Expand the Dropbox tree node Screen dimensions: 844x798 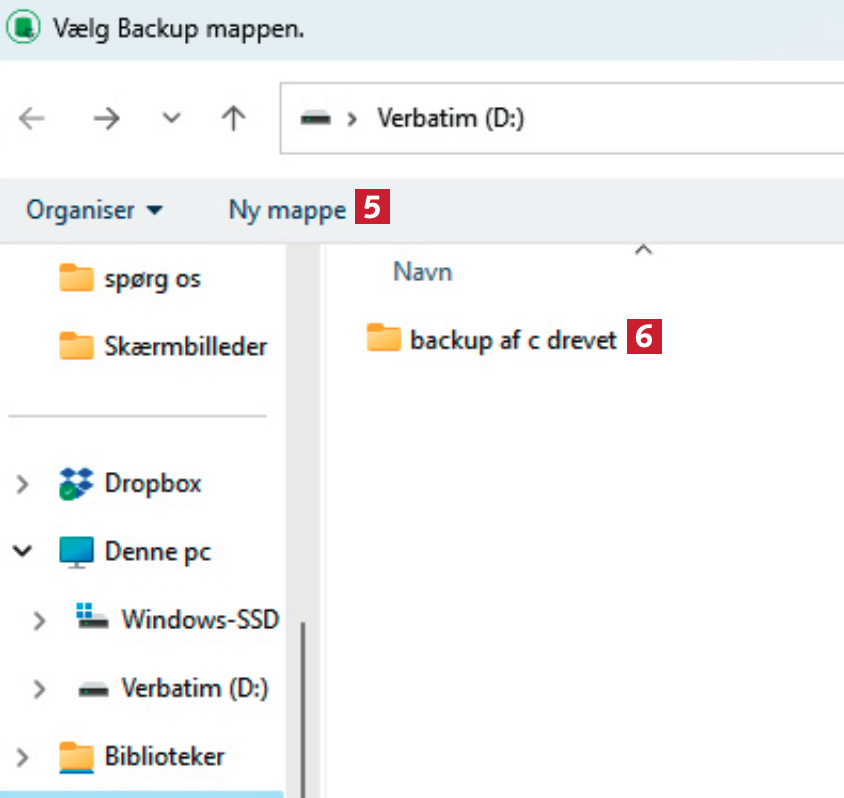coord(22,485)
